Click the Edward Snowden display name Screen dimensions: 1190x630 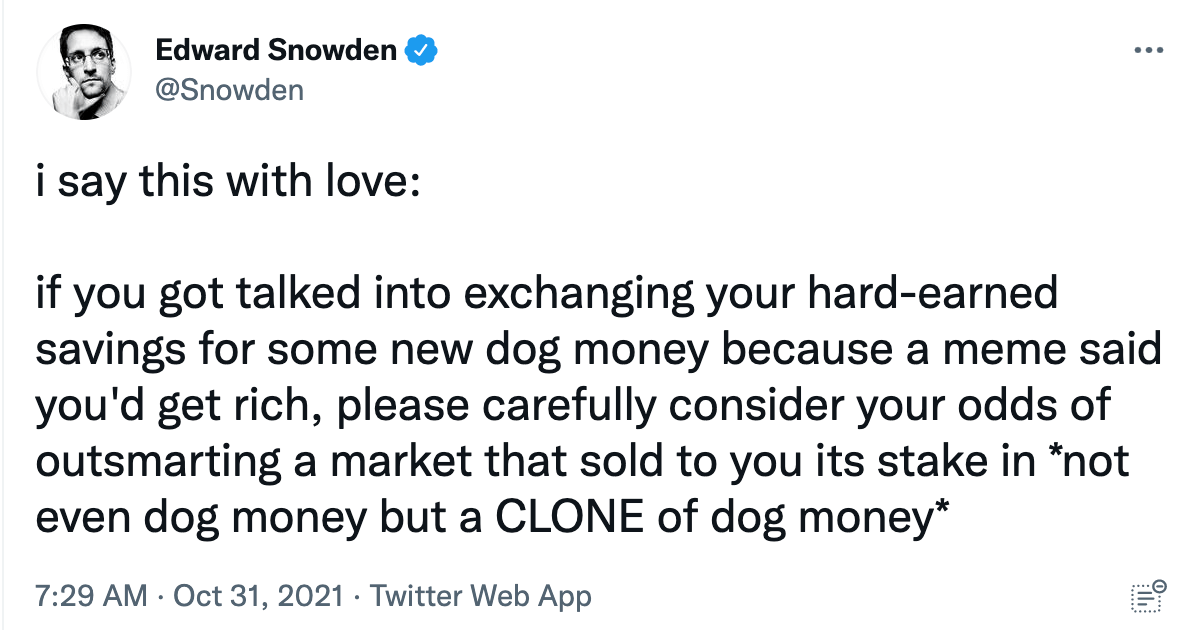click(x=276, y=49)
